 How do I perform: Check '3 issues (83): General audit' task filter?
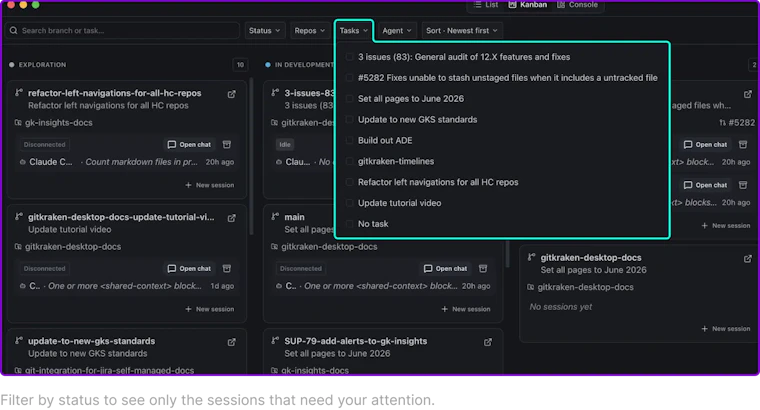[349, 57]
